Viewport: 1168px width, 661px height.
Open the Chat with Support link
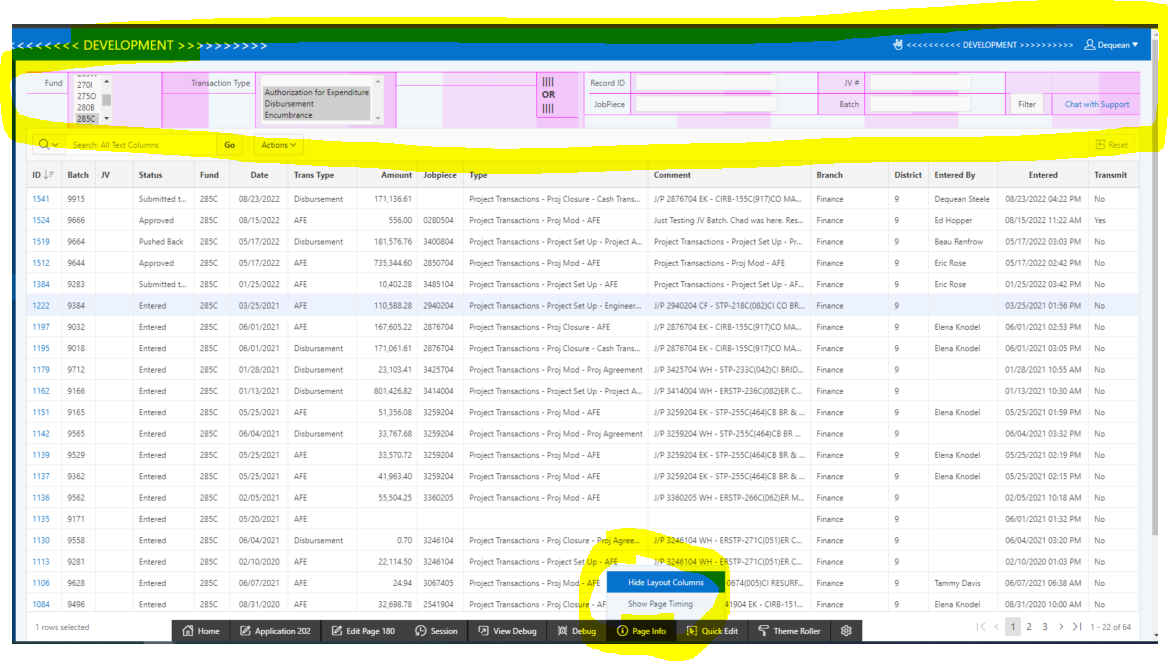[x=1096, y=104]
